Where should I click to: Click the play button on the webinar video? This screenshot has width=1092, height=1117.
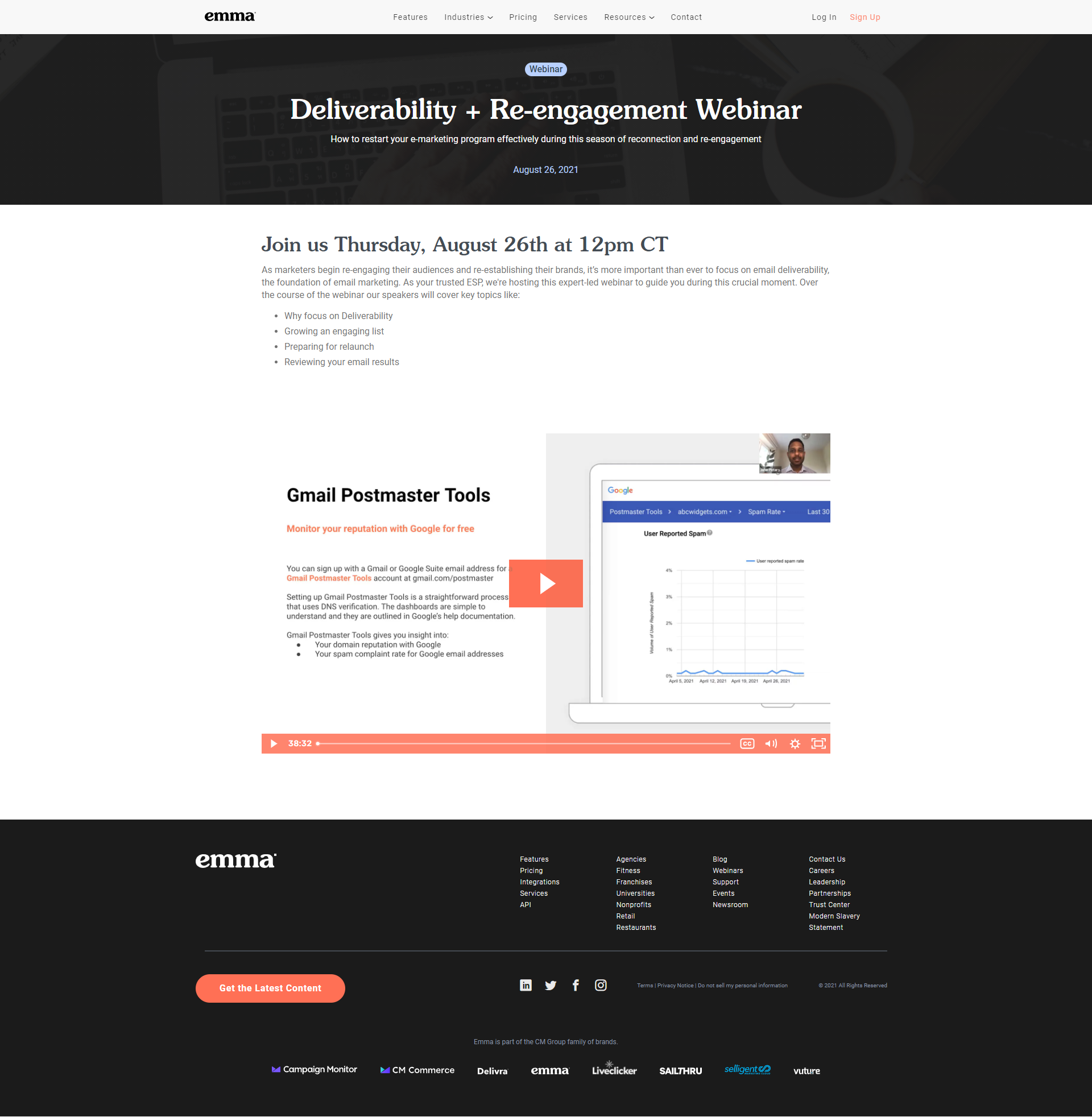pyautogui.click(x=546, y=584)
